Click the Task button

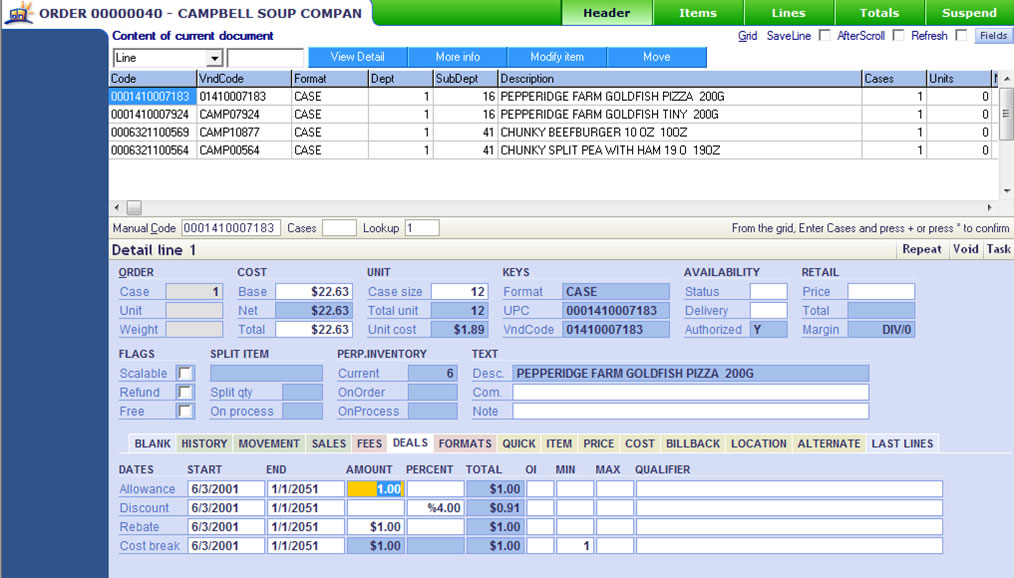tap(998, 250)
